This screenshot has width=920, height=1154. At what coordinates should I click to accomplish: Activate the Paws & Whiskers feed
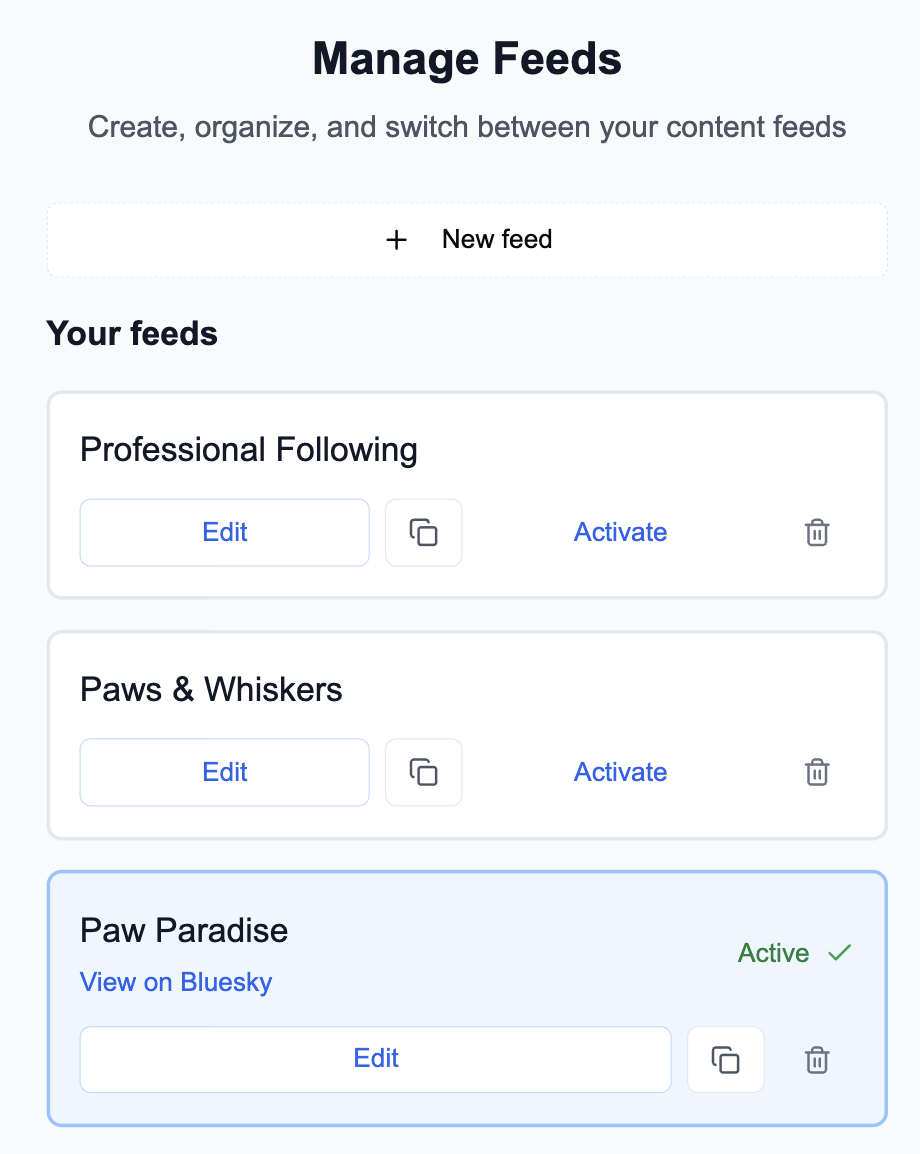[x=620, y=772]
